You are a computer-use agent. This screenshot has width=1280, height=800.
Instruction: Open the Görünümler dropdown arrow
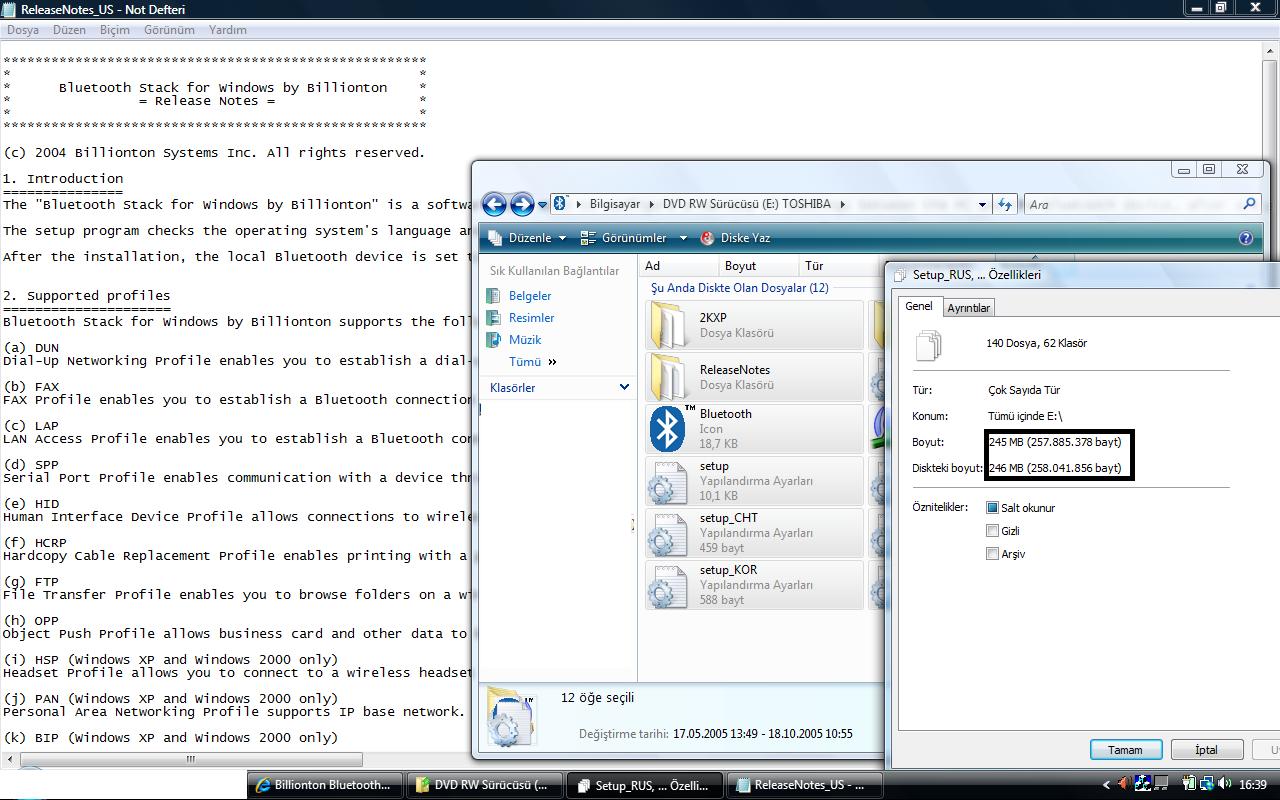tap(683, 238)
